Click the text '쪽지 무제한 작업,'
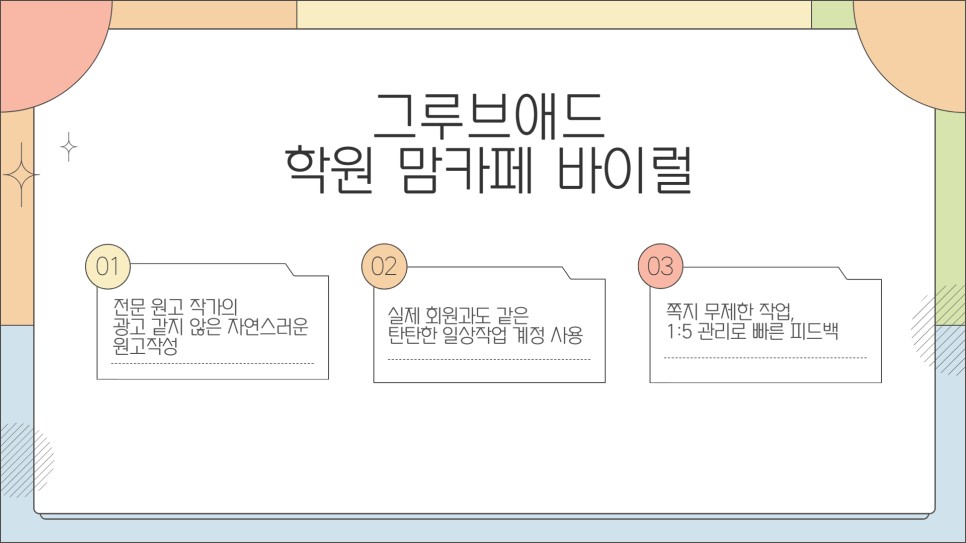The image size is (966, 543). pos(729,311)
